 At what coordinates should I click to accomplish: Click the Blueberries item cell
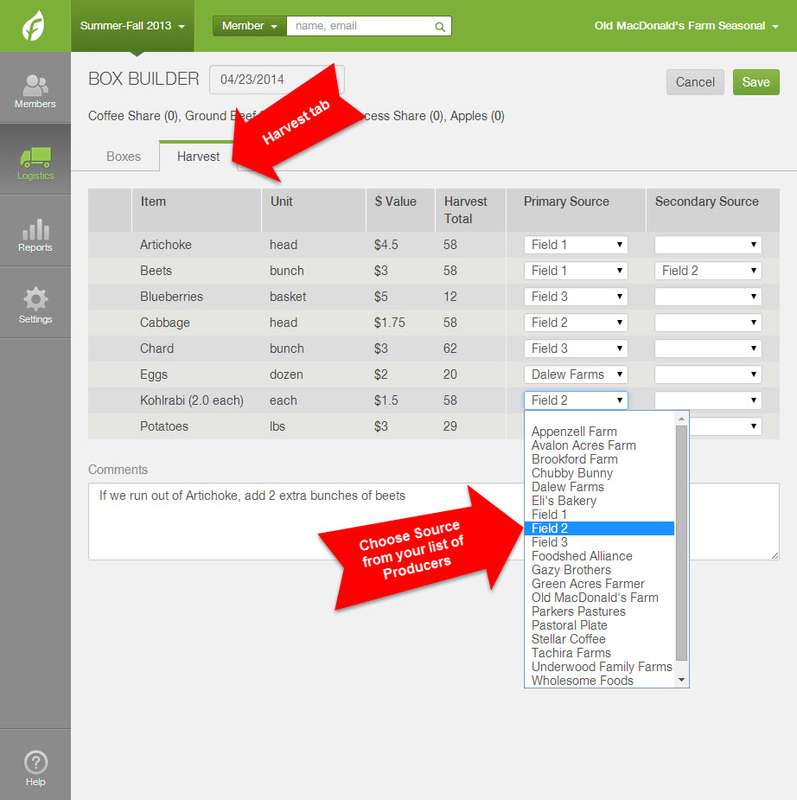(x=196, y=297)
